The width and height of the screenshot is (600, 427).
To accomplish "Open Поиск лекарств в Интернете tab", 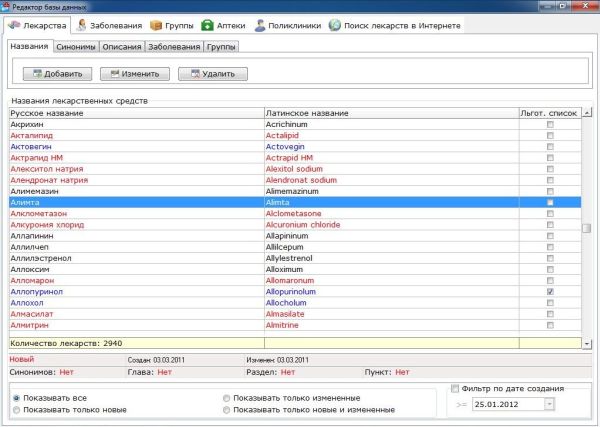I will pyautogui.click(x=395, y=26).
